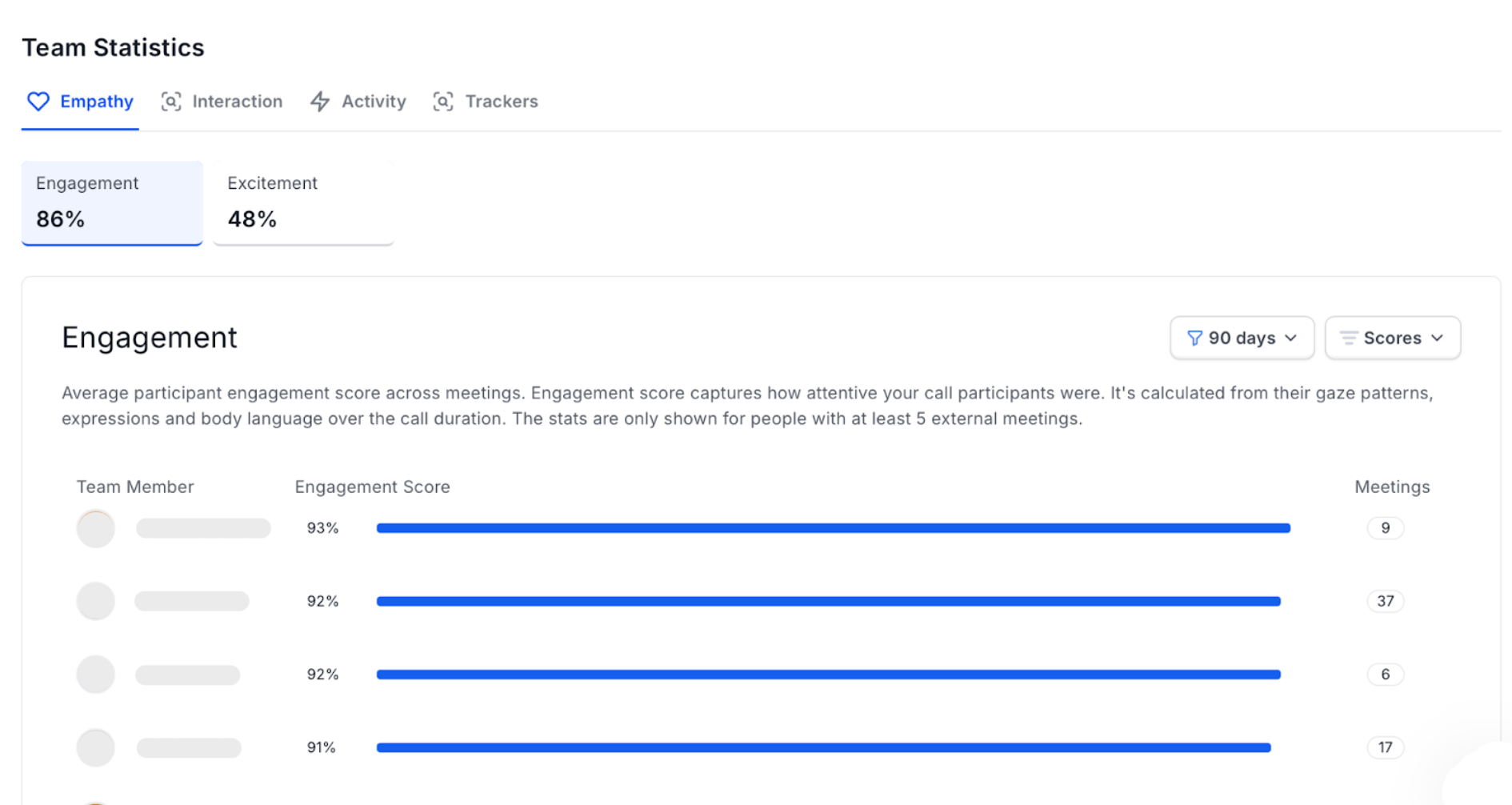Select the Excitement 48% card
Viewport: 1512px width, 805px height.
point(303,202)
